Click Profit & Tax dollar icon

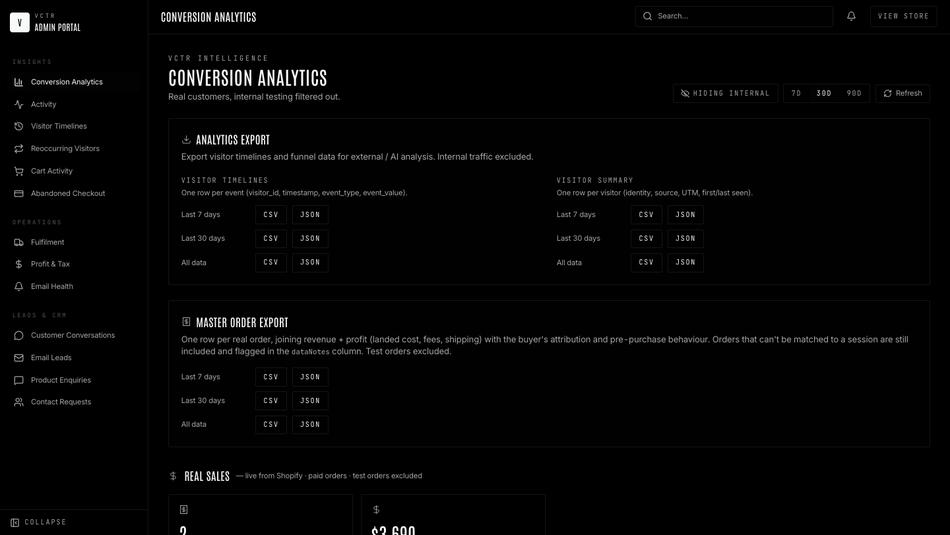(19, 264)
